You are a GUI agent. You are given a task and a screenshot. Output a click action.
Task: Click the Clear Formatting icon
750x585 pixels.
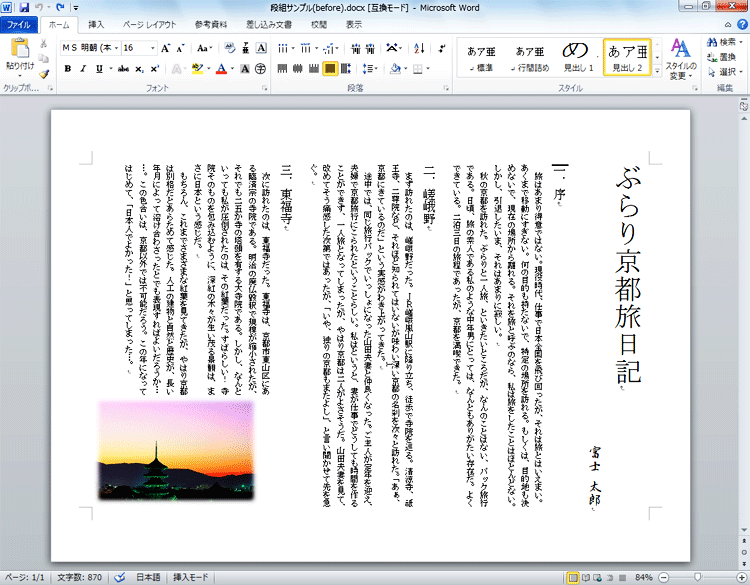pos(230,48)
